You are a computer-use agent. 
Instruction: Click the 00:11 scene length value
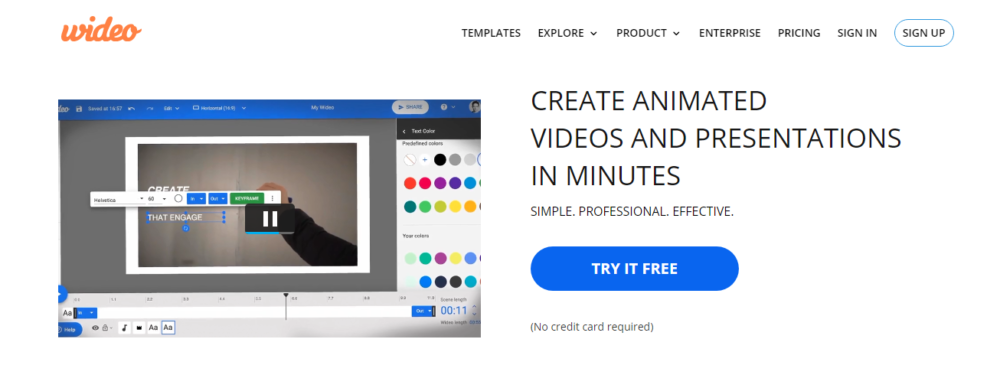click(x=454, y=311)
